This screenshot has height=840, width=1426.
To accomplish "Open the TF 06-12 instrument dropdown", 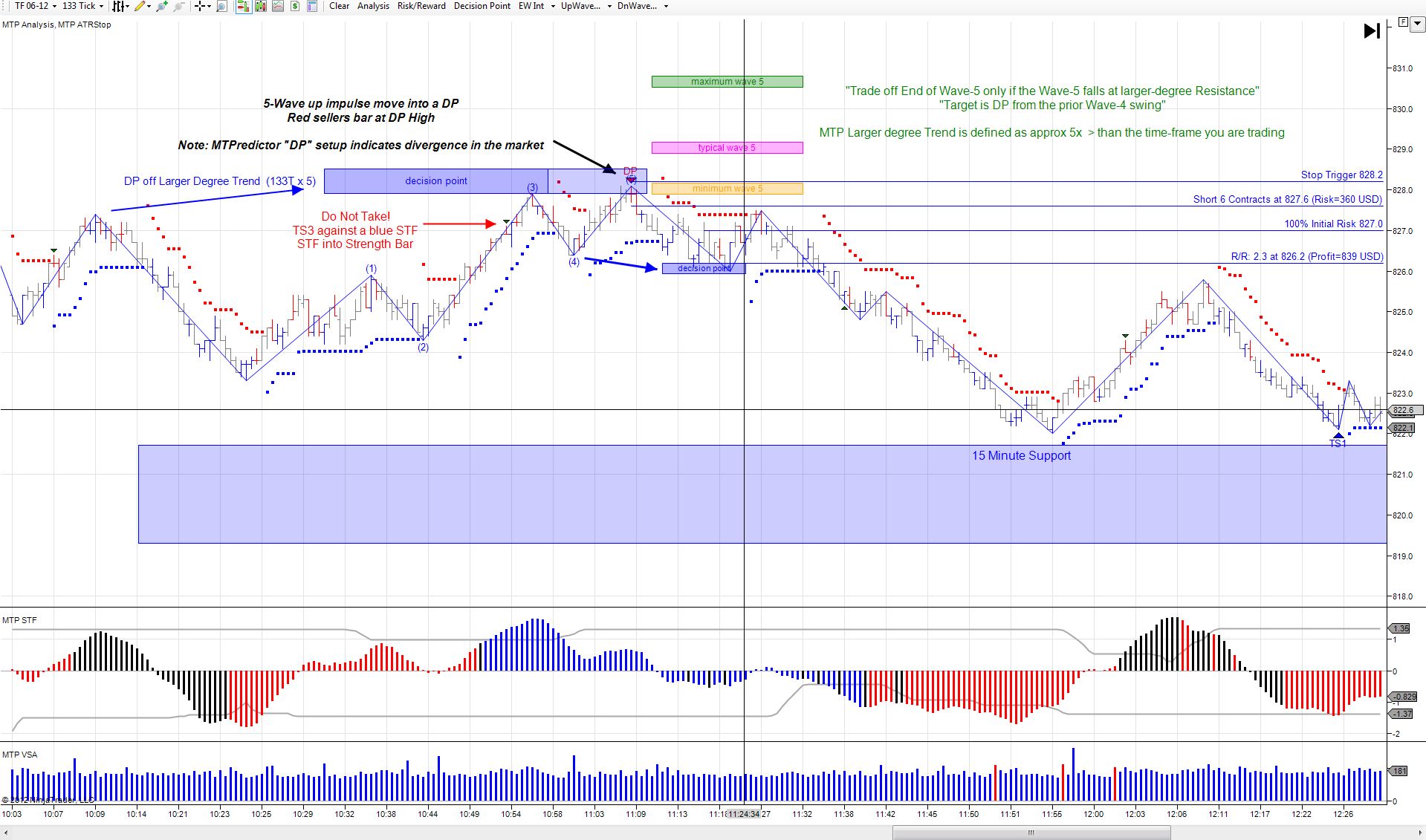I will point(36,6).
